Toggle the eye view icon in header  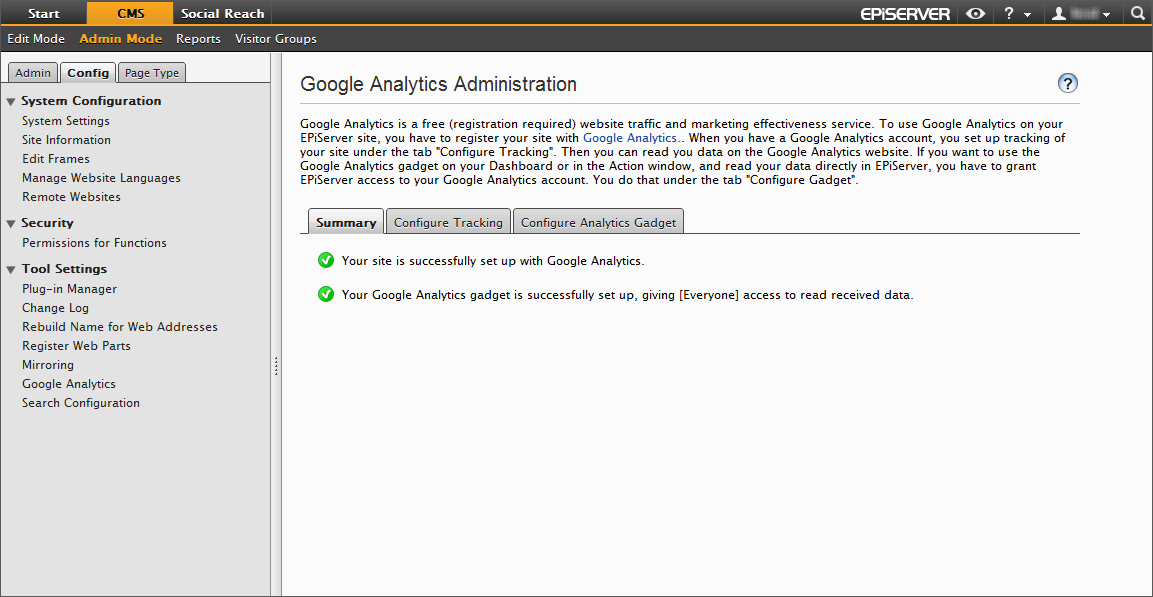click(975, 14)
